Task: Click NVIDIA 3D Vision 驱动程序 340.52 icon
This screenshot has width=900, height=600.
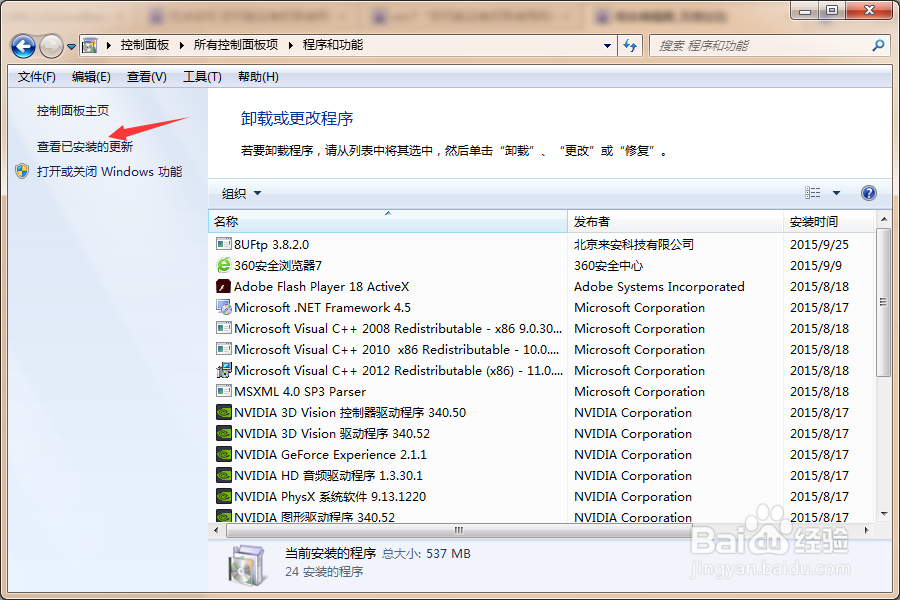Action: pos(223,433)
